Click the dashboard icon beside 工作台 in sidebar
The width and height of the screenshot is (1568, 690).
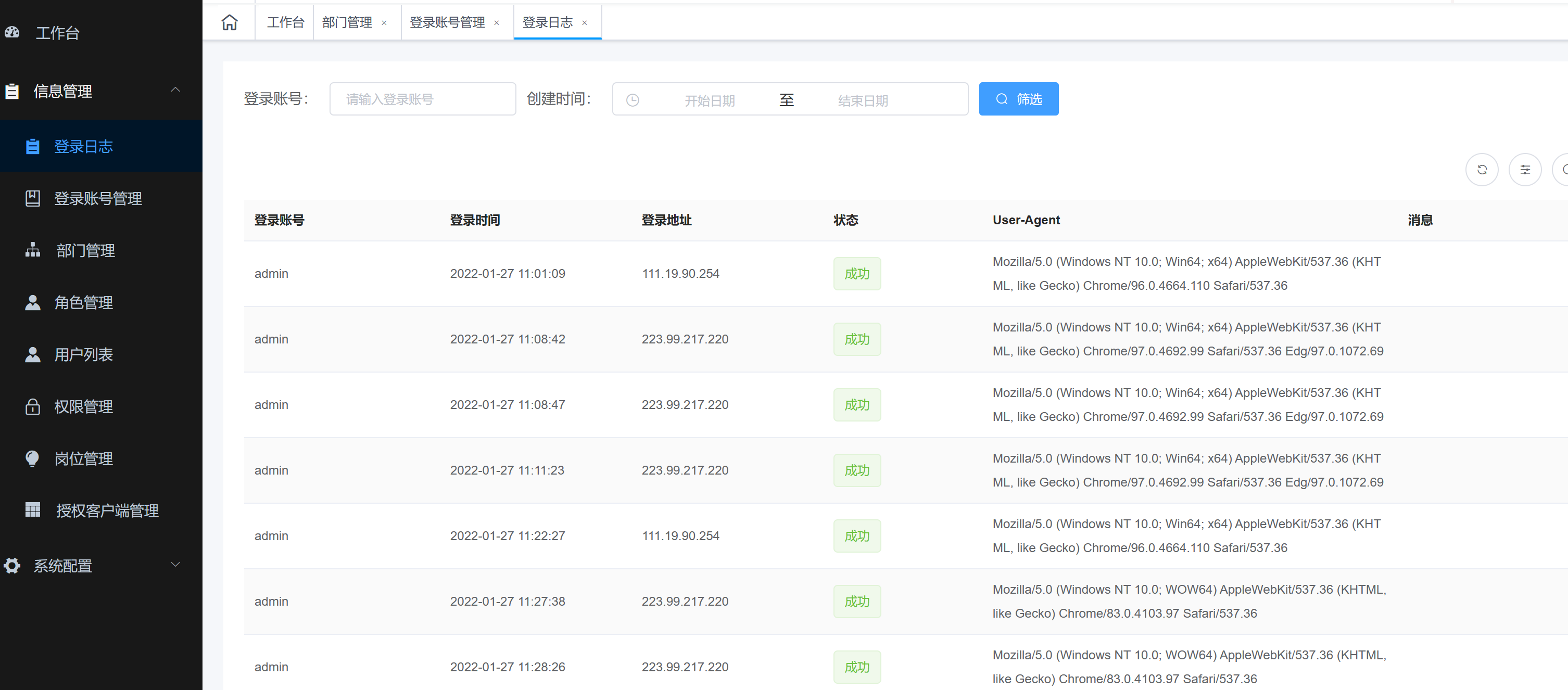(12, 32)
